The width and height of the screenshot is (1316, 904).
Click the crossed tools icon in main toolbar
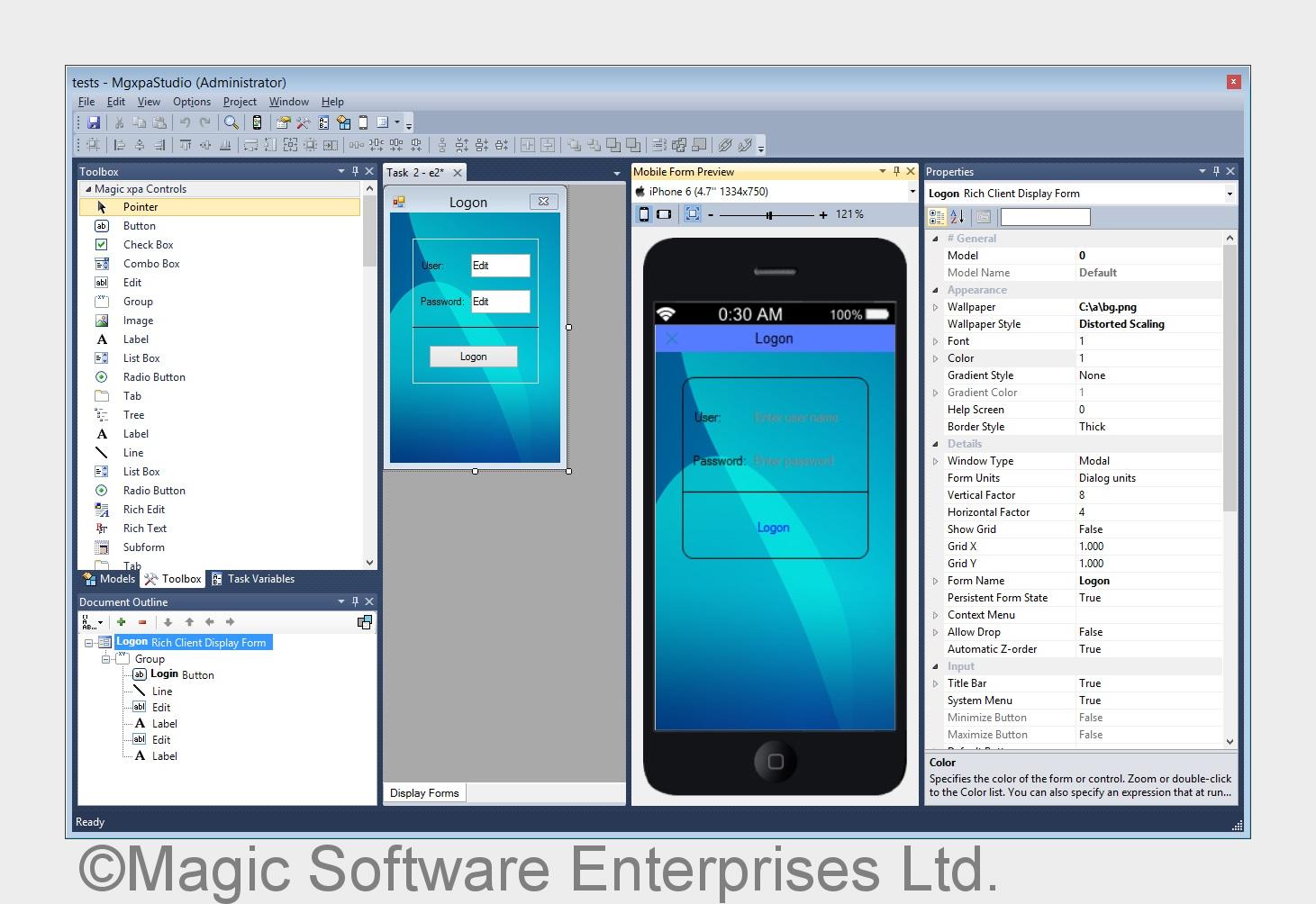pyautogui.click(x=304, y=122)
